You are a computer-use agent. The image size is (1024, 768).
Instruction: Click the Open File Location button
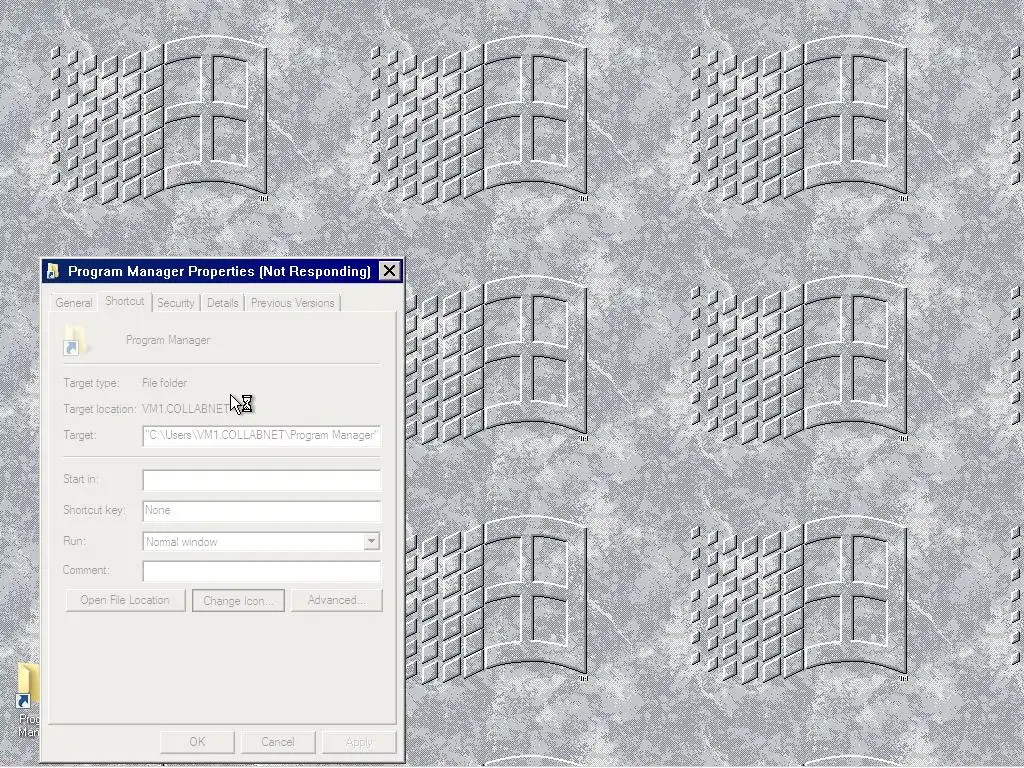[125, 600]
